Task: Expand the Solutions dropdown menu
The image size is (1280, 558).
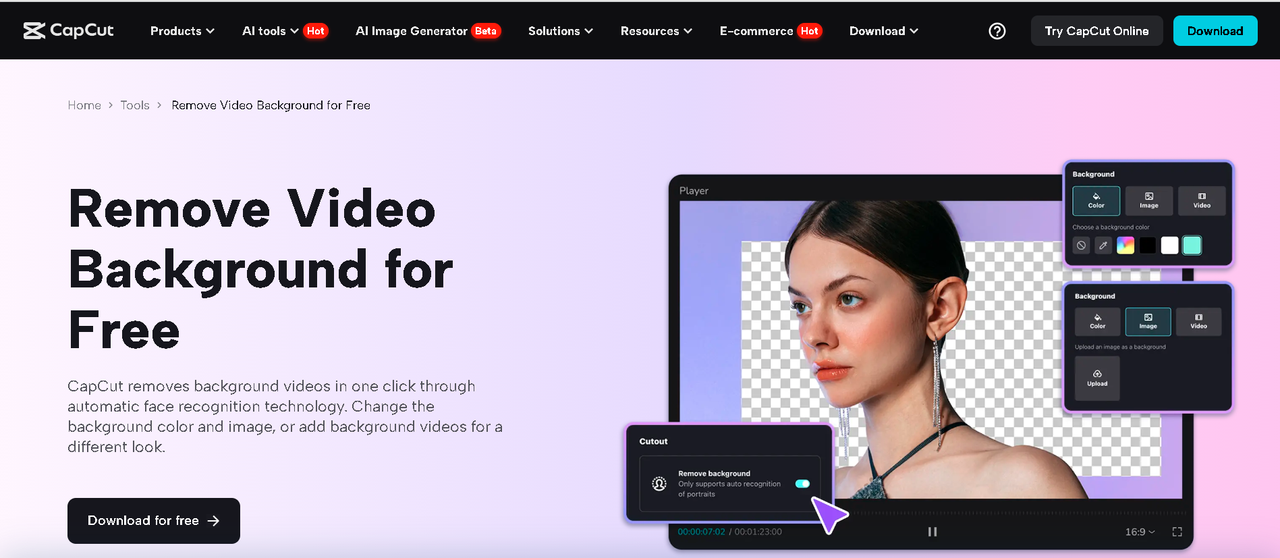Action: [560, 31]
